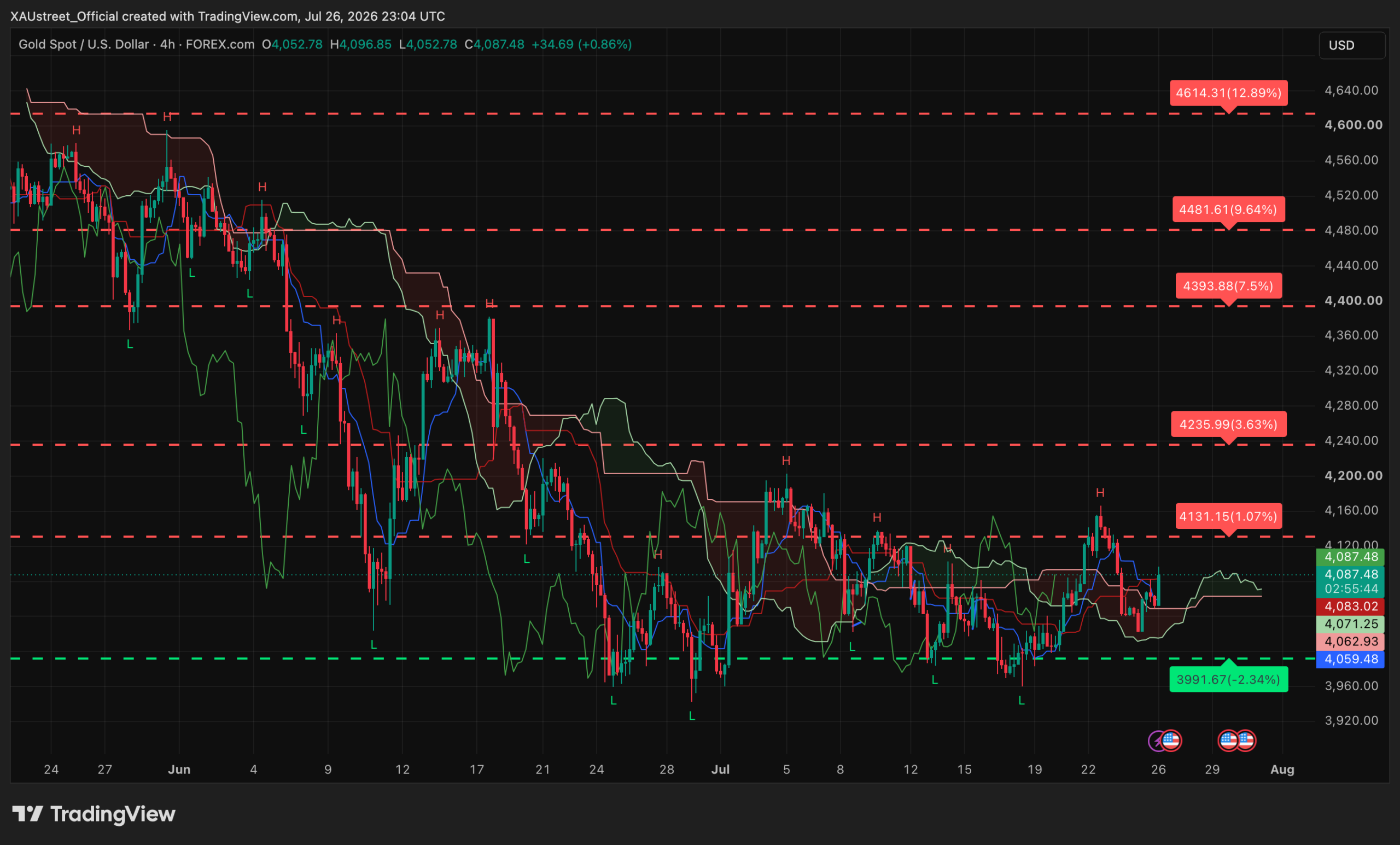Viewport: 1400px width, 845px height.
Task: Click the 4,200.00 price axis label
Action: [1353, 476]
